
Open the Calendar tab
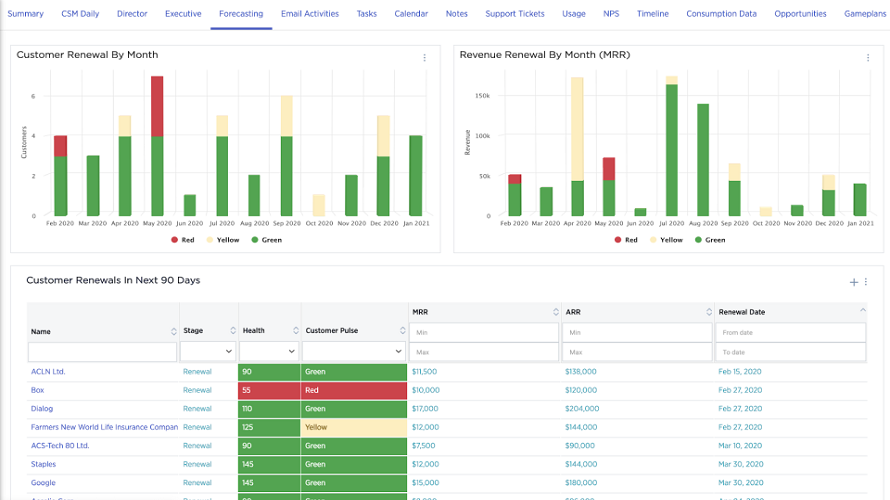pos(411,14)
